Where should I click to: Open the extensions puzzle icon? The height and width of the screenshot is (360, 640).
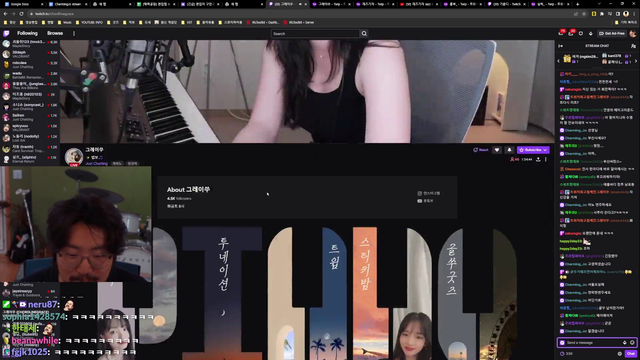(x=602, y=13)
